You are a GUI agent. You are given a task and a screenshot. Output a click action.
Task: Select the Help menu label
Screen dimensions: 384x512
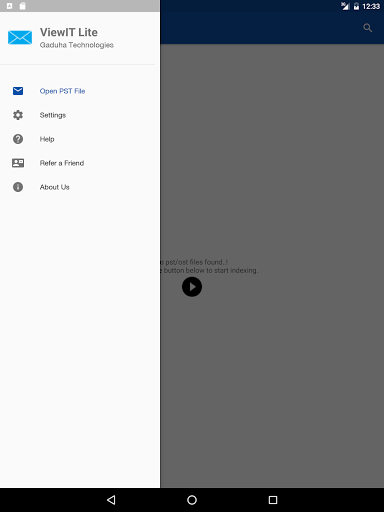pyautogui.click(x=47, y=139)
